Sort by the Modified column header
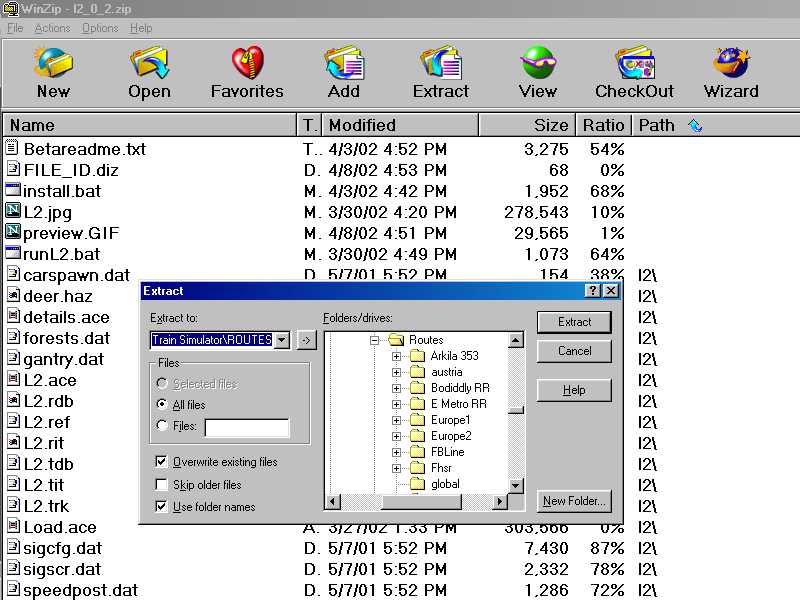The image size is (800, 600). [x=400, y=125]
